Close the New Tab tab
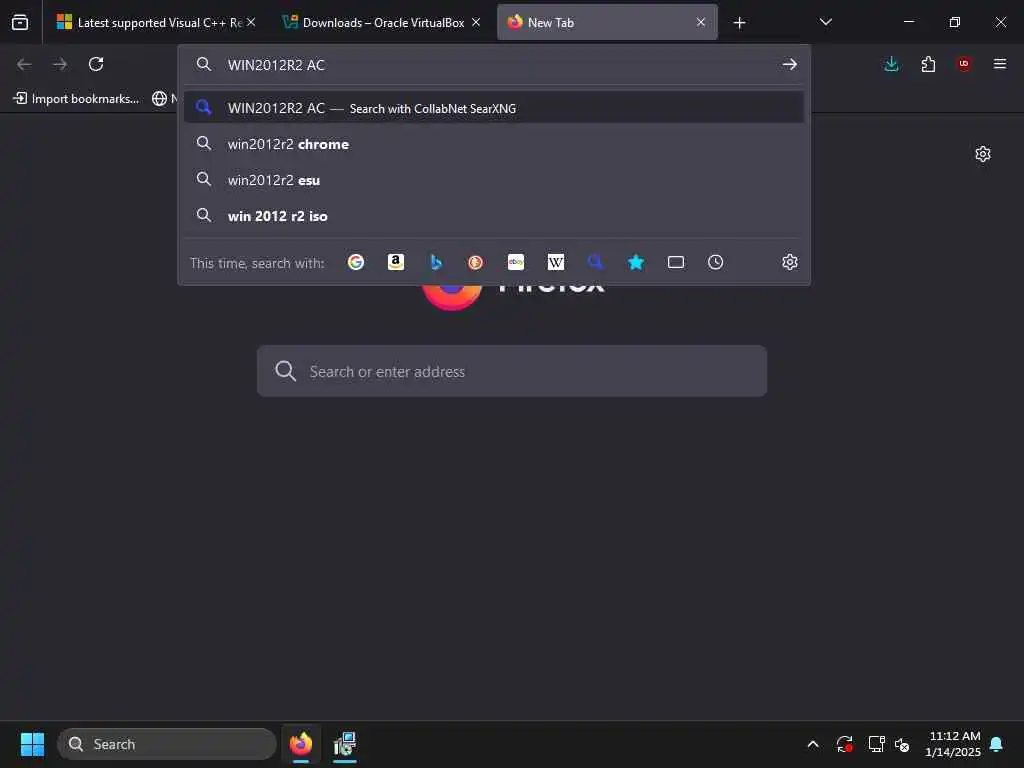The width and height of the screenshot is (1024, 768). (x=701, y=22)
